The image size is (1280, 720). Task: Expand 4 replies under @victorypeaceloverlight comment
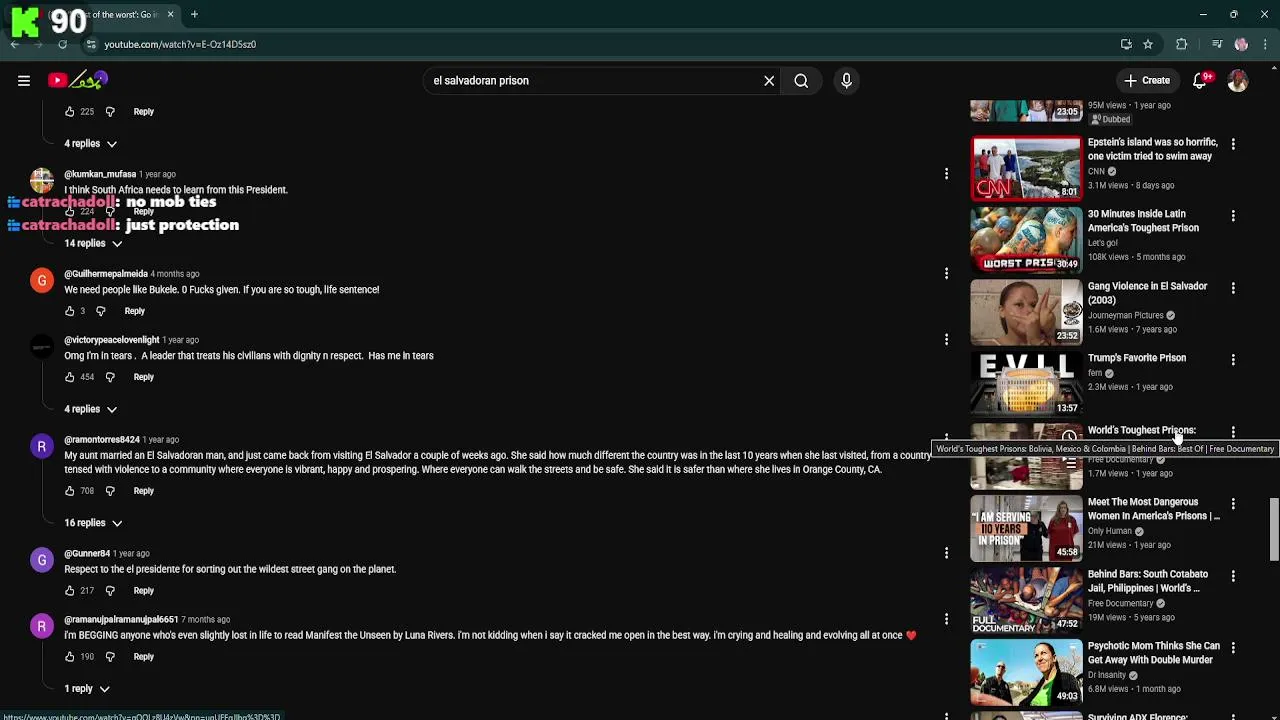pyautogui.click(x=90, y=409)
